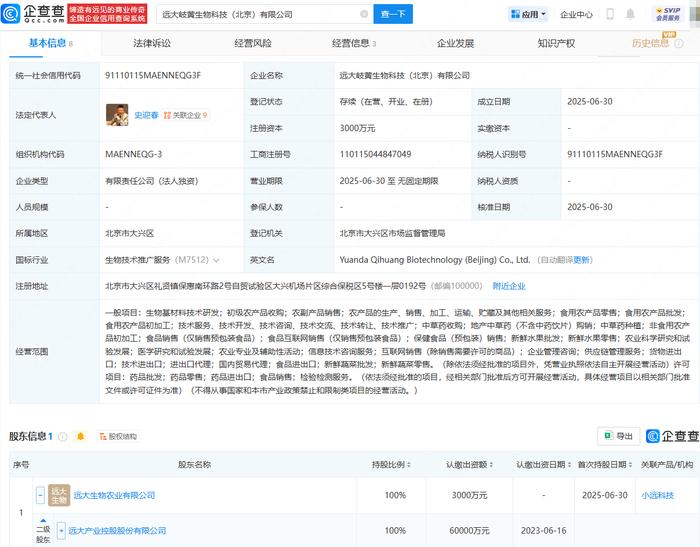
Task: Click info icon beside 历史信息 tab
Action: (679, 43)
